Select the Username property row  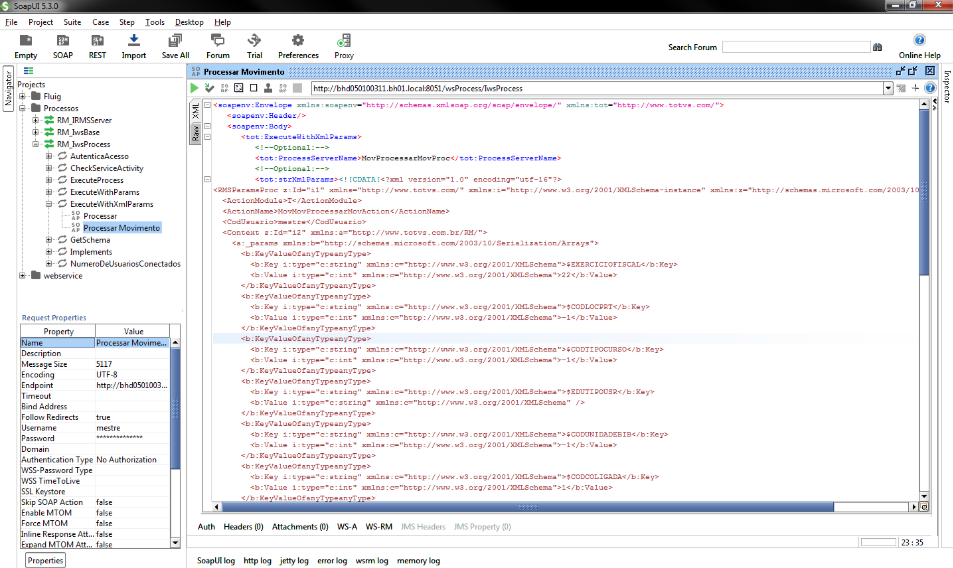click(x=95, y=428)
